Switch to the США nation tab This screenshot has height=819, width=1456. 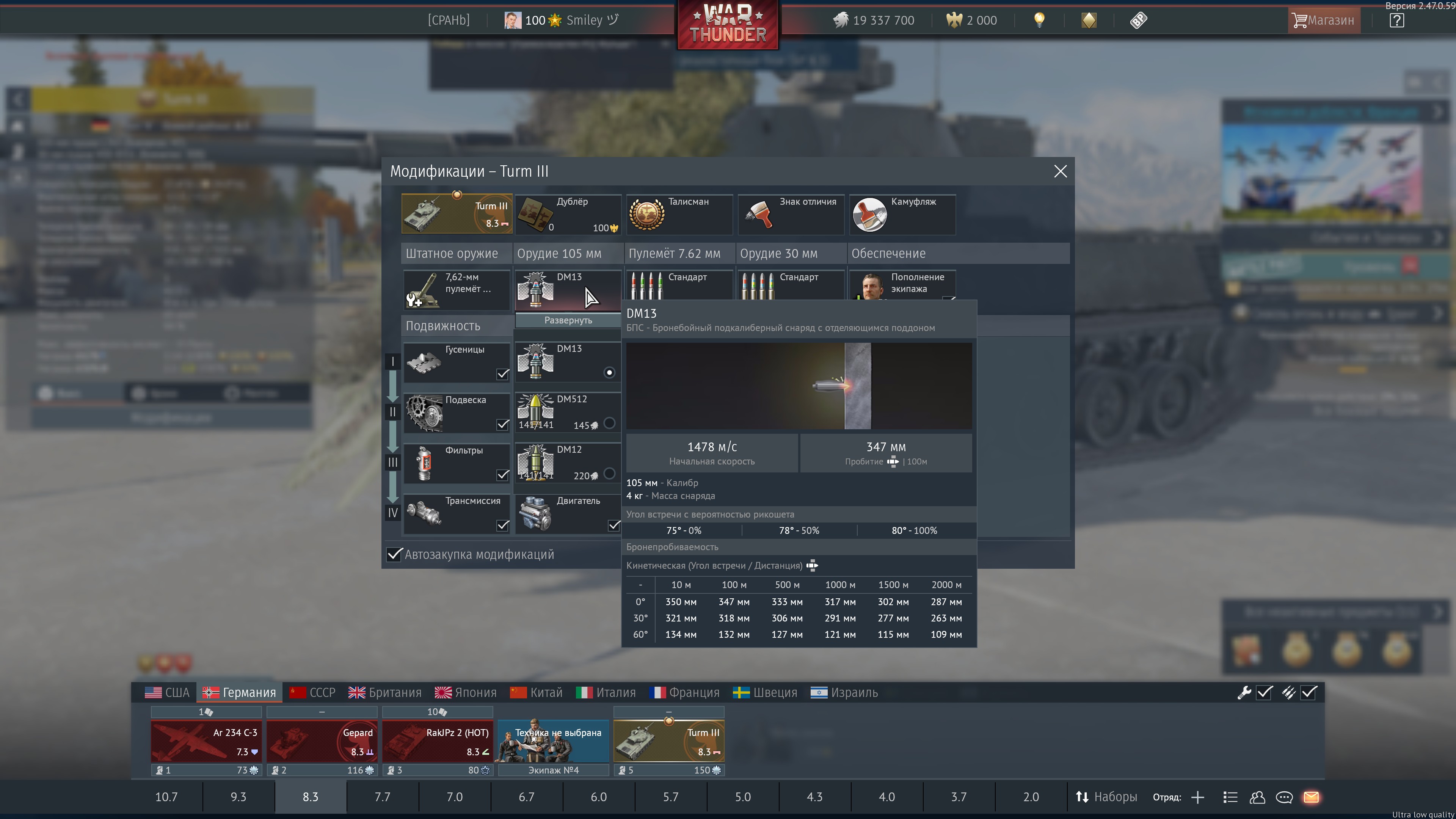click(x=167, y=692)
